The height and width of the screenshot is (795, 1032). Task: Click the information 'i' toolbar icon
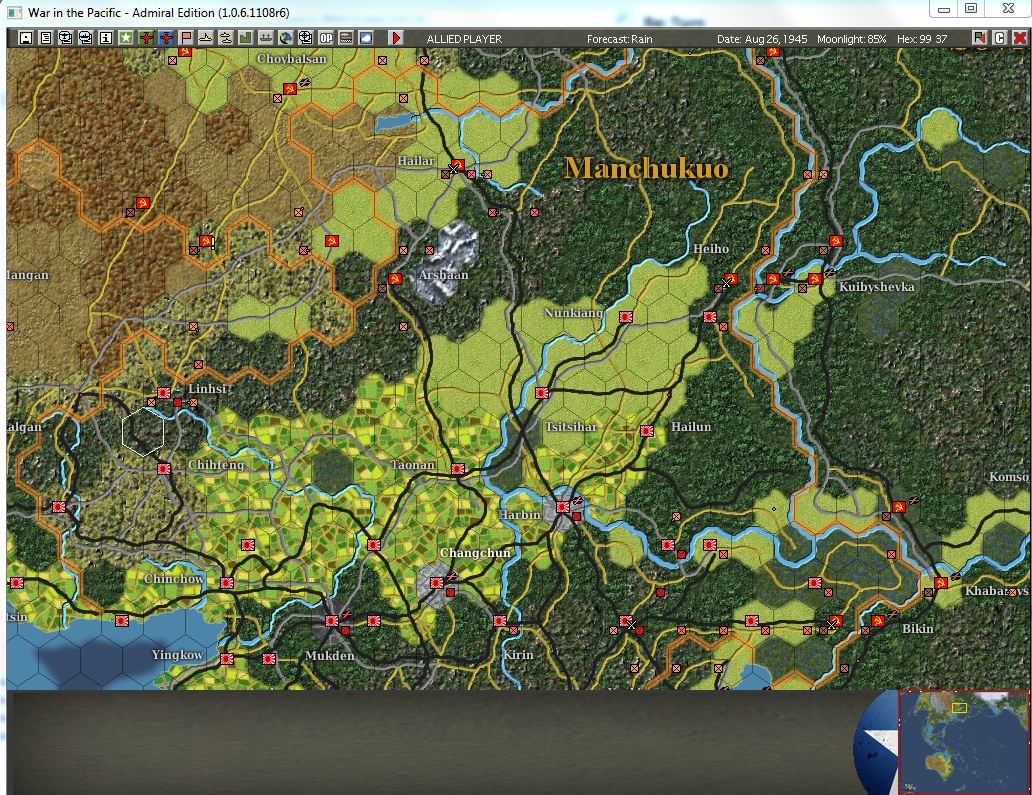pos(105,38)
